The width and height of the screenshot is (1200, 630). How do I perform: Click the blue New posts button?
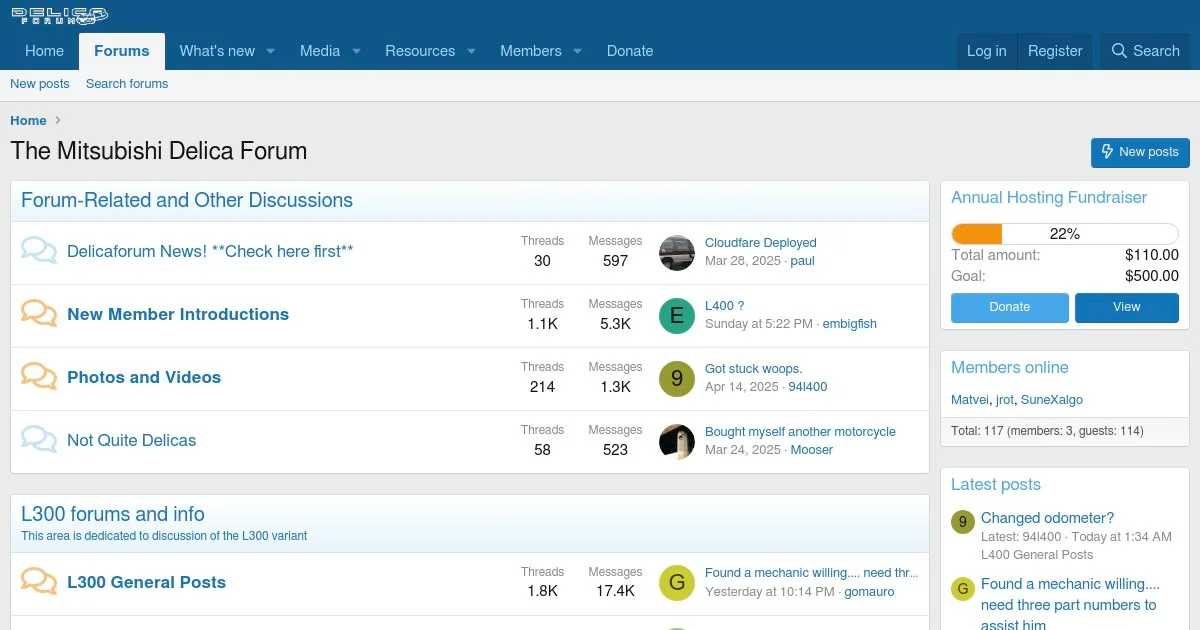tap(1140, 152)
